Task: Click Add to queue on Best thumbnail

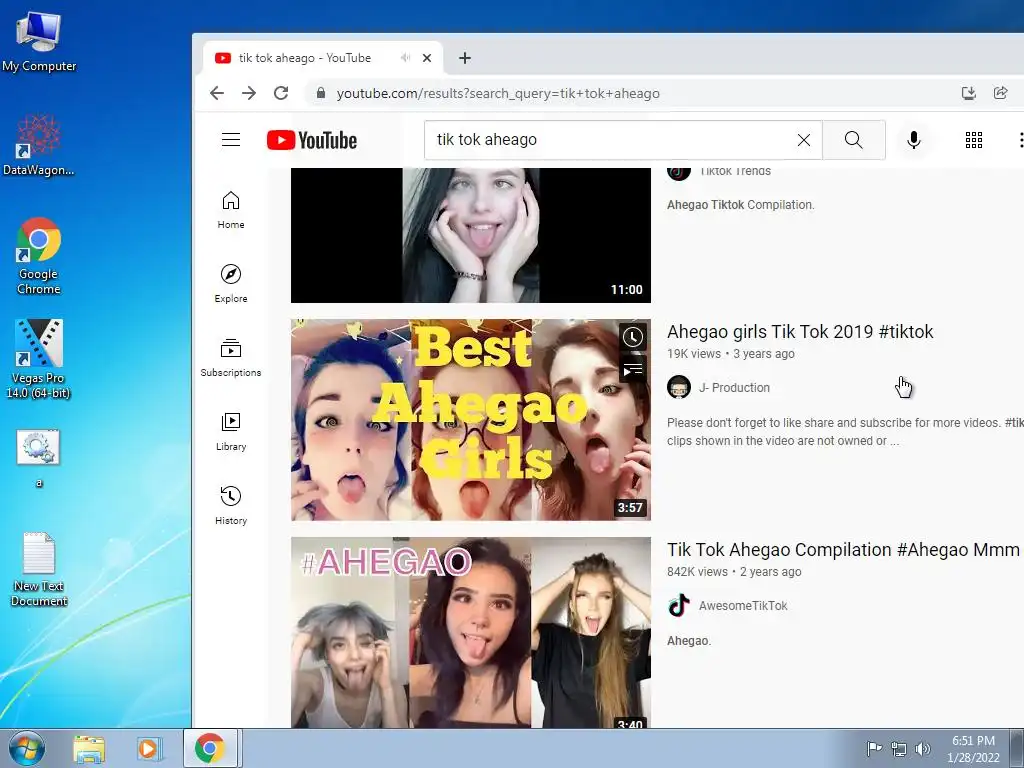Action: pyautogui.click(x=632, y=370)
